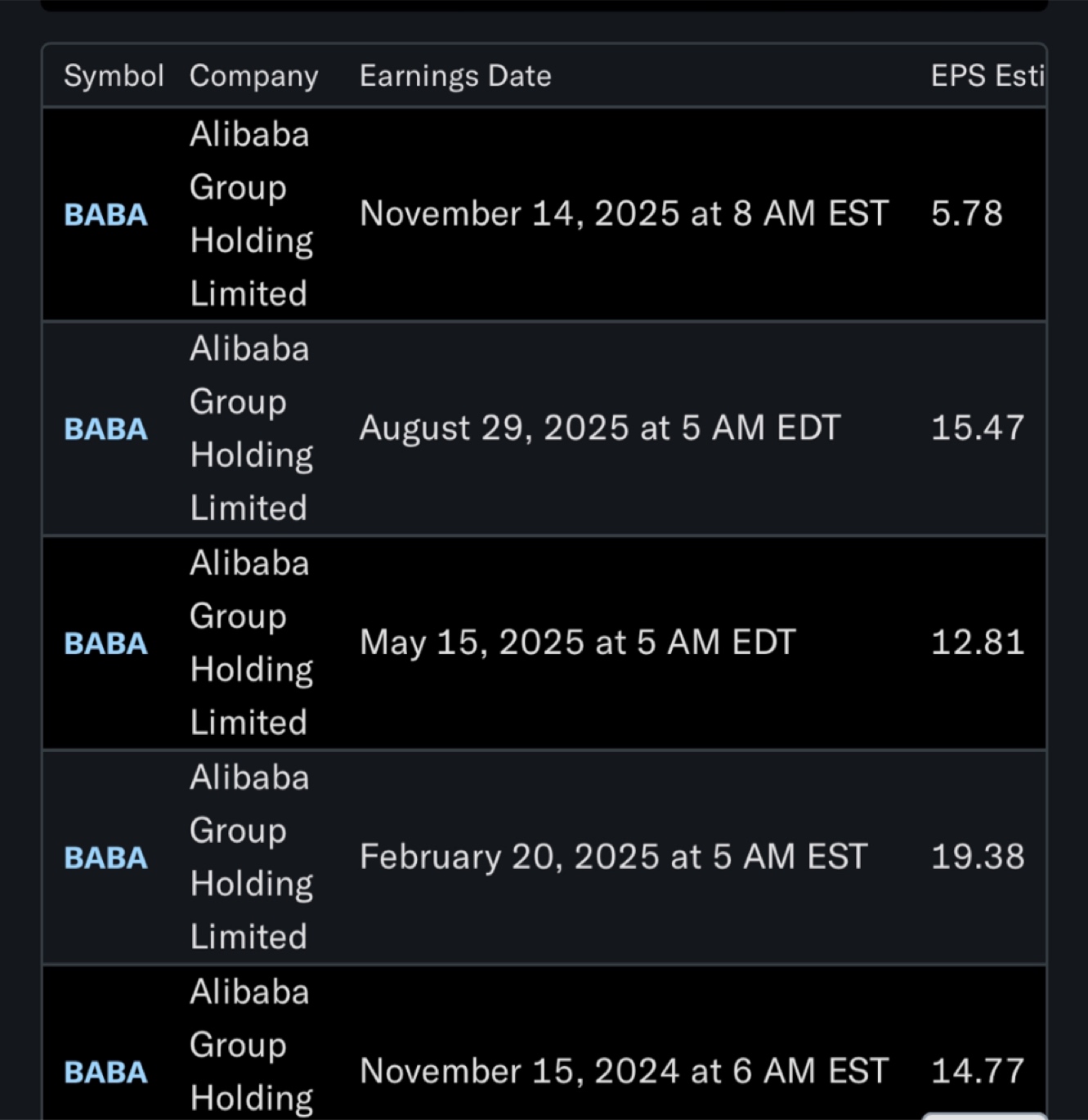Click the 12.81 EPS estimate value
The width and height of the screenshot is (1088, 1120).
coord(977,643)
